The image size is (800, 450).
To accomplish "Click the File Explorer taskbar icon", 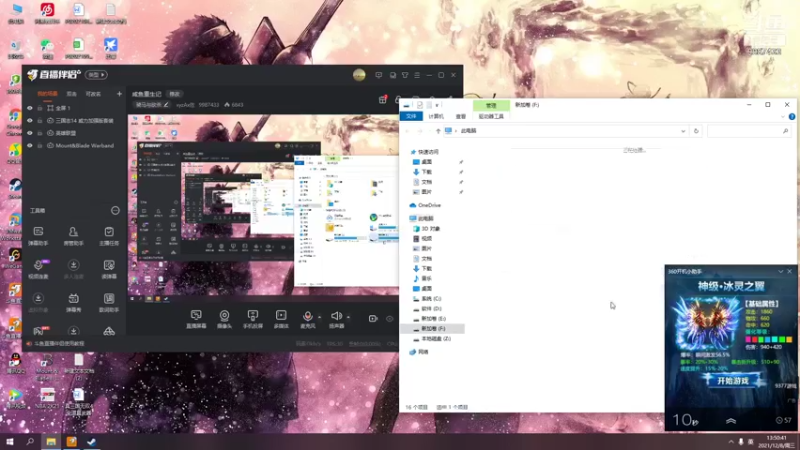I will [51, 442].
